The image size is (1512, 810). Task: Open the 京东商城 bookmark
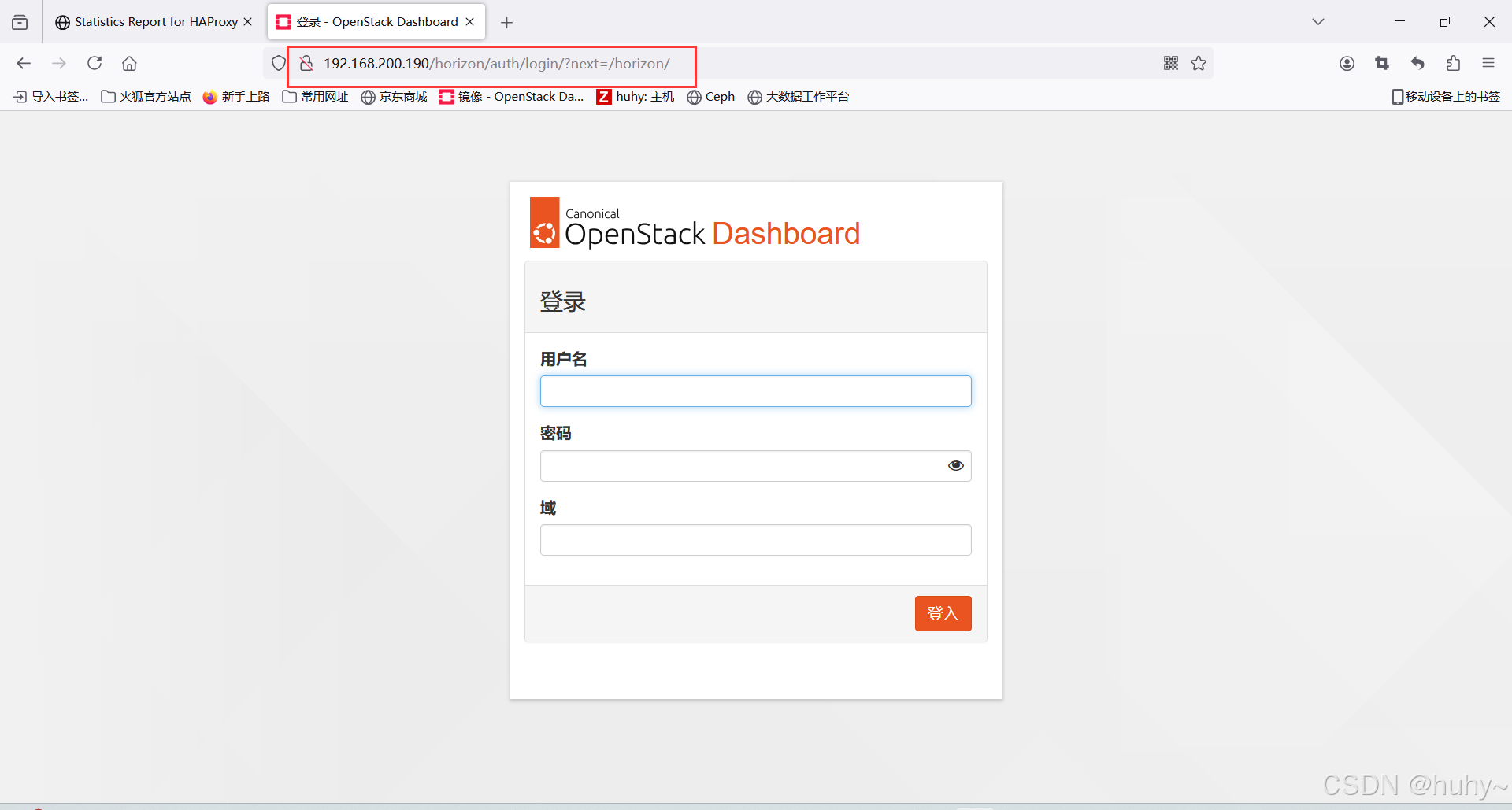[395, 97]
